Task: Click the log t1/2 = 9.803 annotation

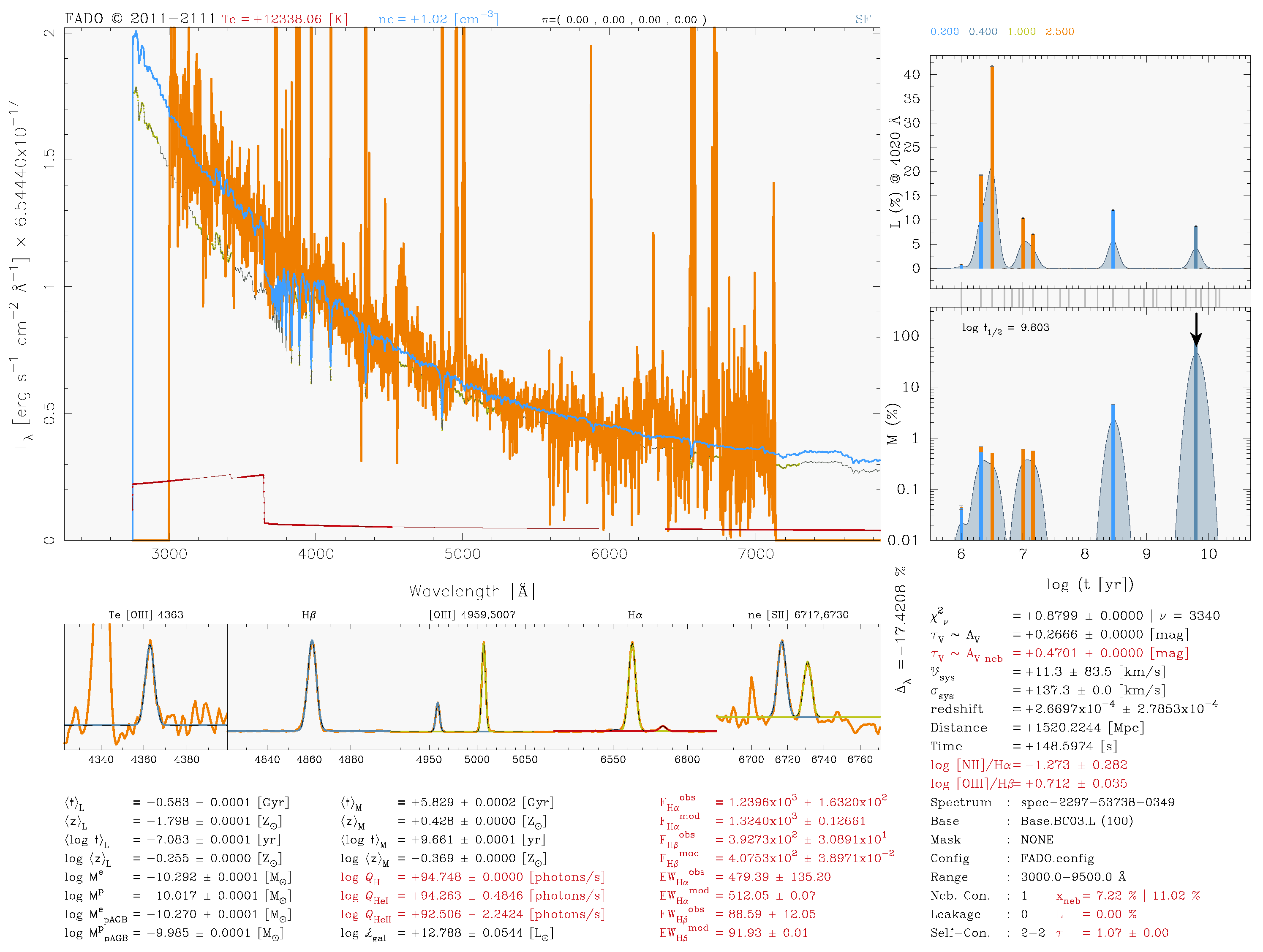Action: click(1005, 328)
